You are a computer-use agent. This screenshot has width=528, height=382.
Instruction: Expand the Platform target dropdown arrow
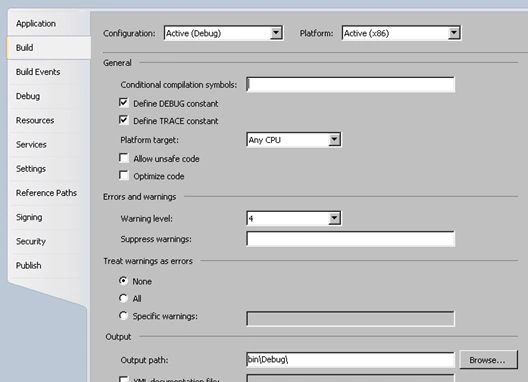click(x=334, y=139)
